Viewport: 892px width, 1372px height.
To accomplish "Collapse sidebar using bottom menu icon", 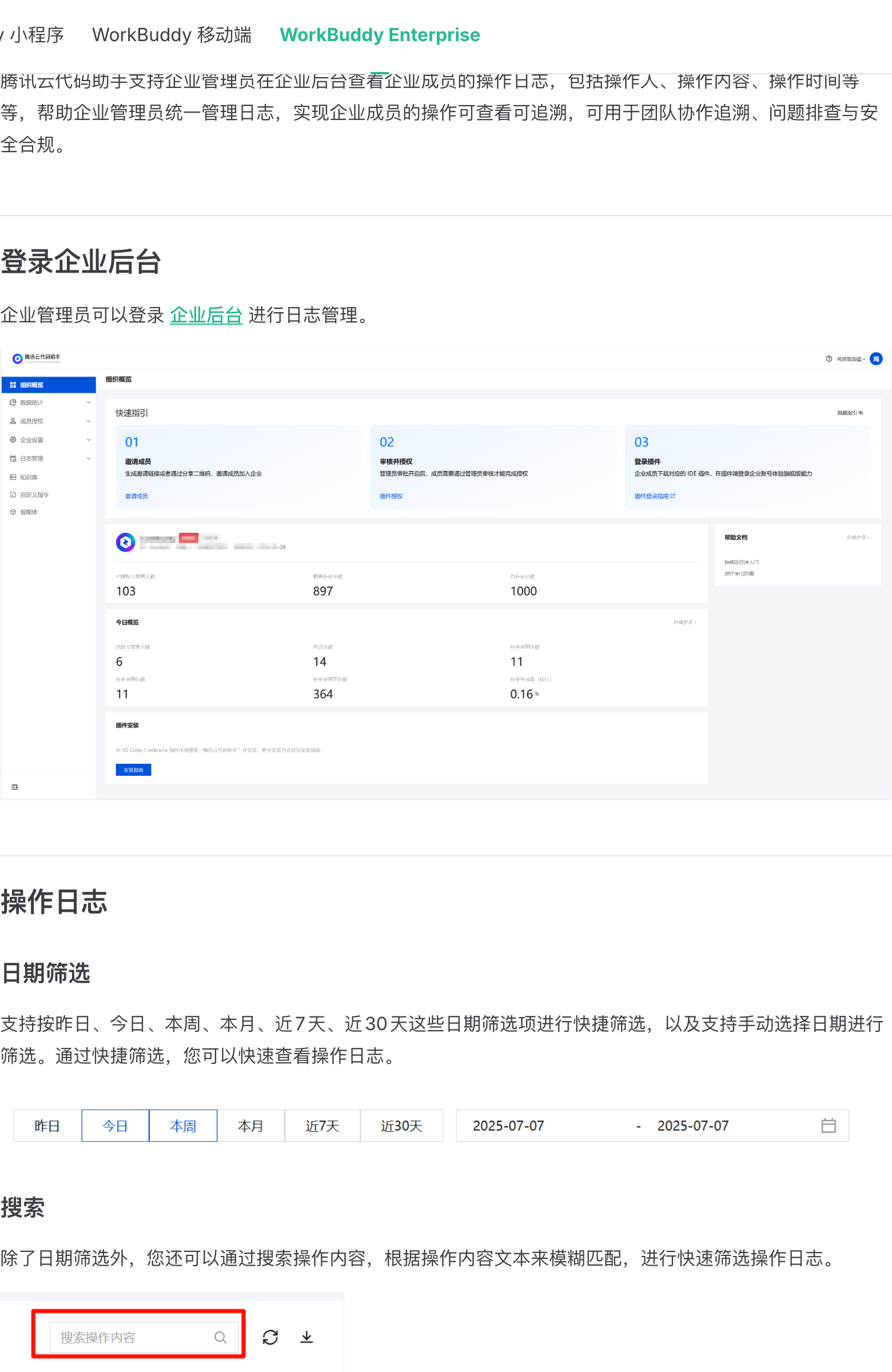I will click(14, 787).
